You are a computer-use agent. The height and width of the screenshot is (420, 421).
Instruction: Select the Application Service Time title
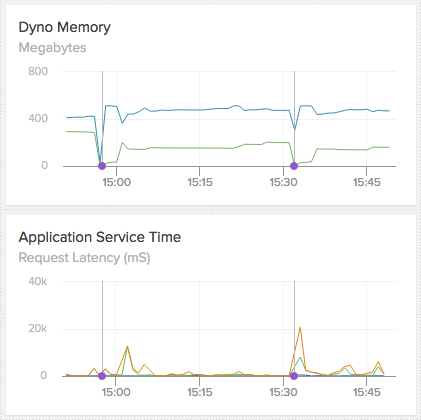[100, 237]
